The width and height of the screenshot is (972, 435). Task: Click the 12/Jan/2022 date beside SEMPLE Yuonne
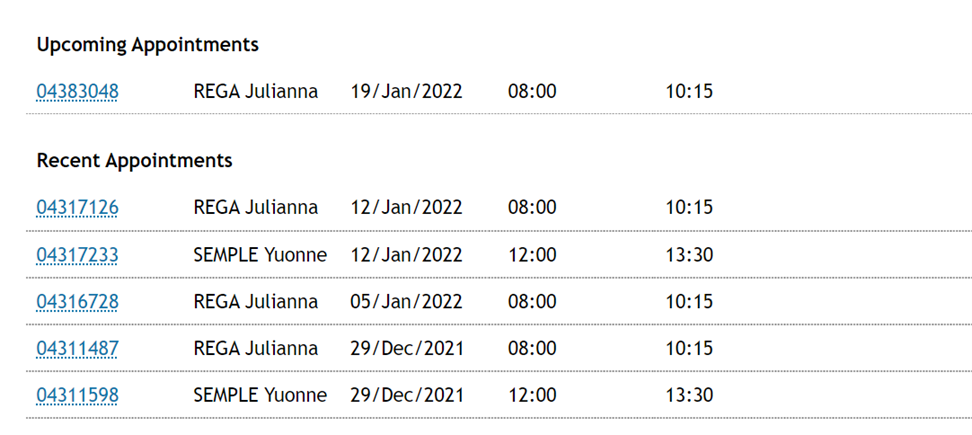coord(407,254)
